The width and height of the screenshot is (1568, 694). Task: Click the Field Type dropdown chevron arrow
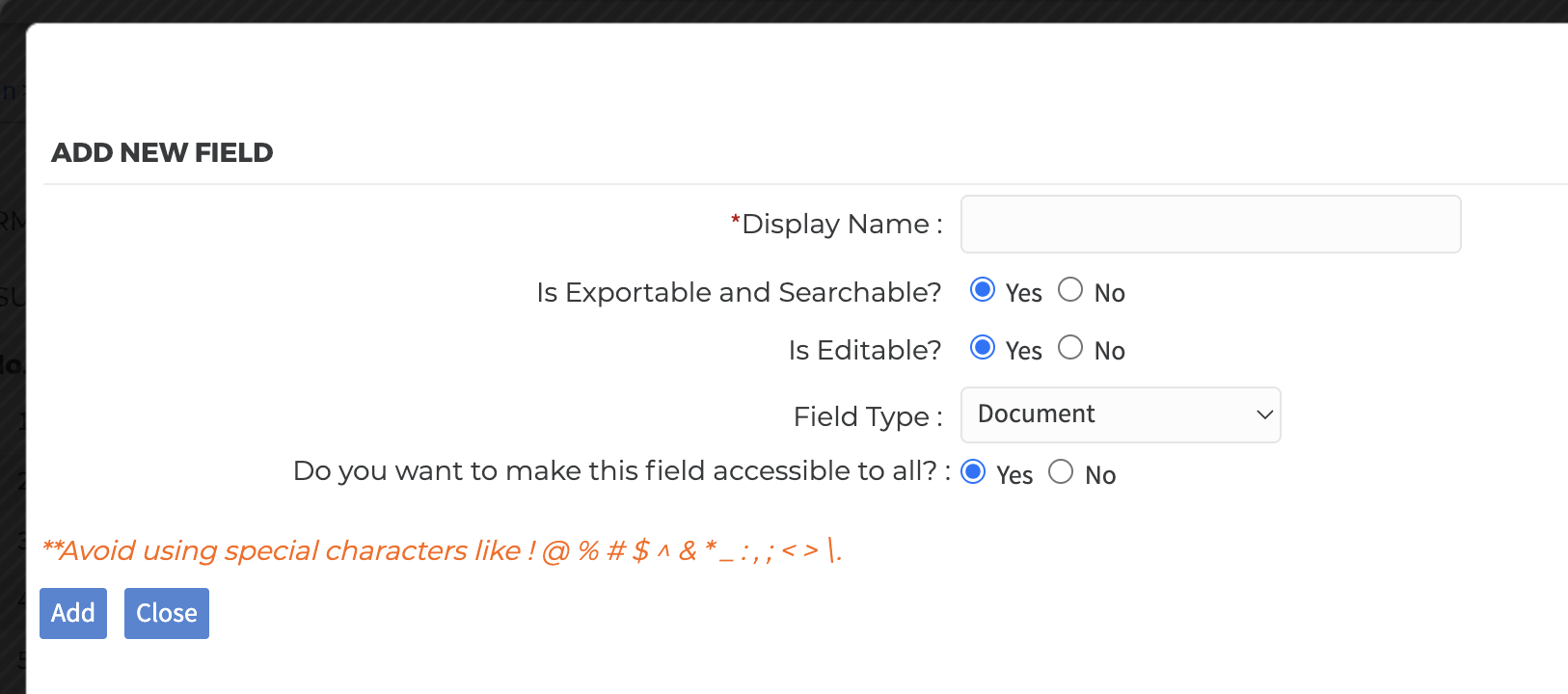pyautogui.click(x=1264, y=415)
